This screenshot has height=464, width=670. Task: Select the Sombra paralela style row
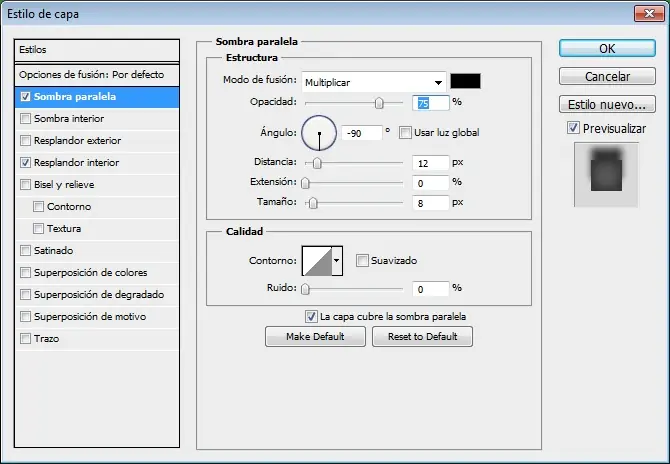97,97
